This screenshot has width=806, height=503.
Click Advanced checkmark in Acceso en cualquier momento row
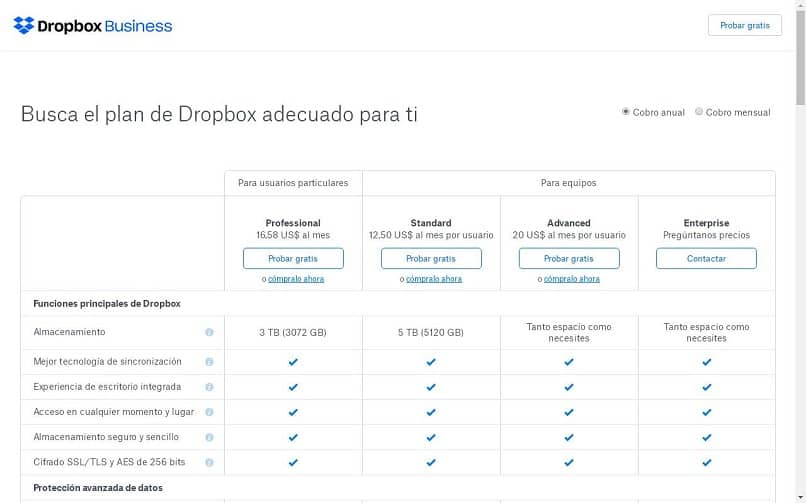(569, 412)
